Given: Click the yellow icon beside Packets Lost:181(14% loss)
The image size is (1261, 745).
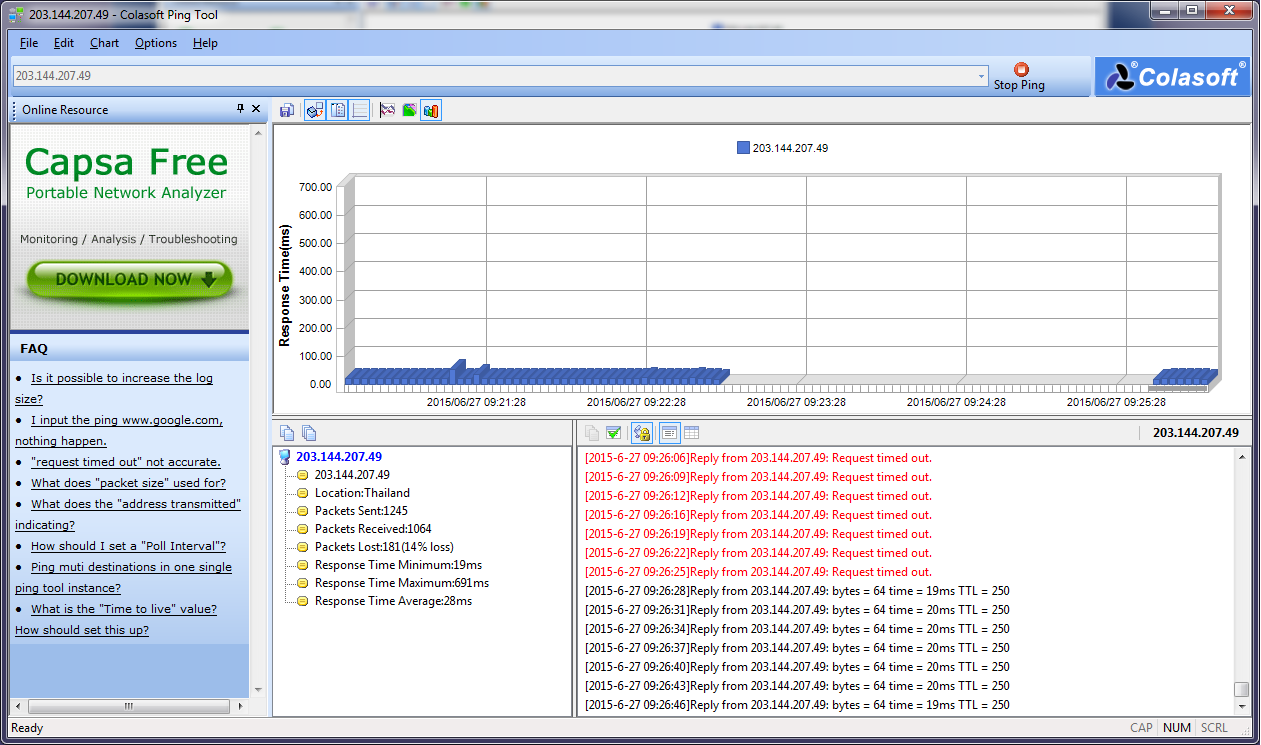Looking at the screenshot, I should (x=303, y=547).
